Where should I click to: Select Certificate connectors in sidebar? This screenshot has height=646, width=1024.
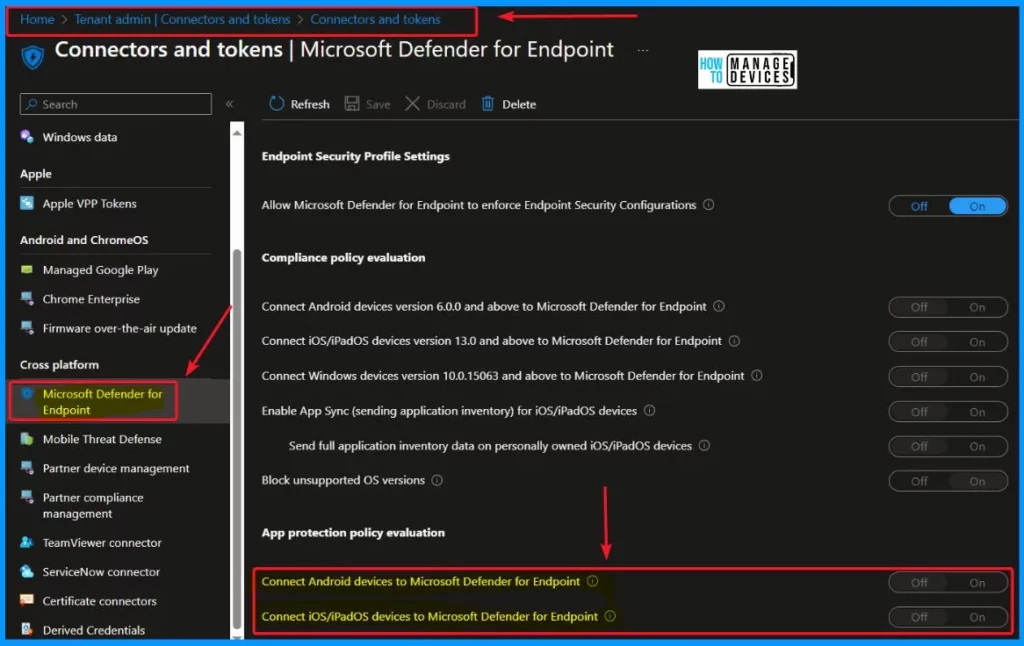tap(99, 601)
